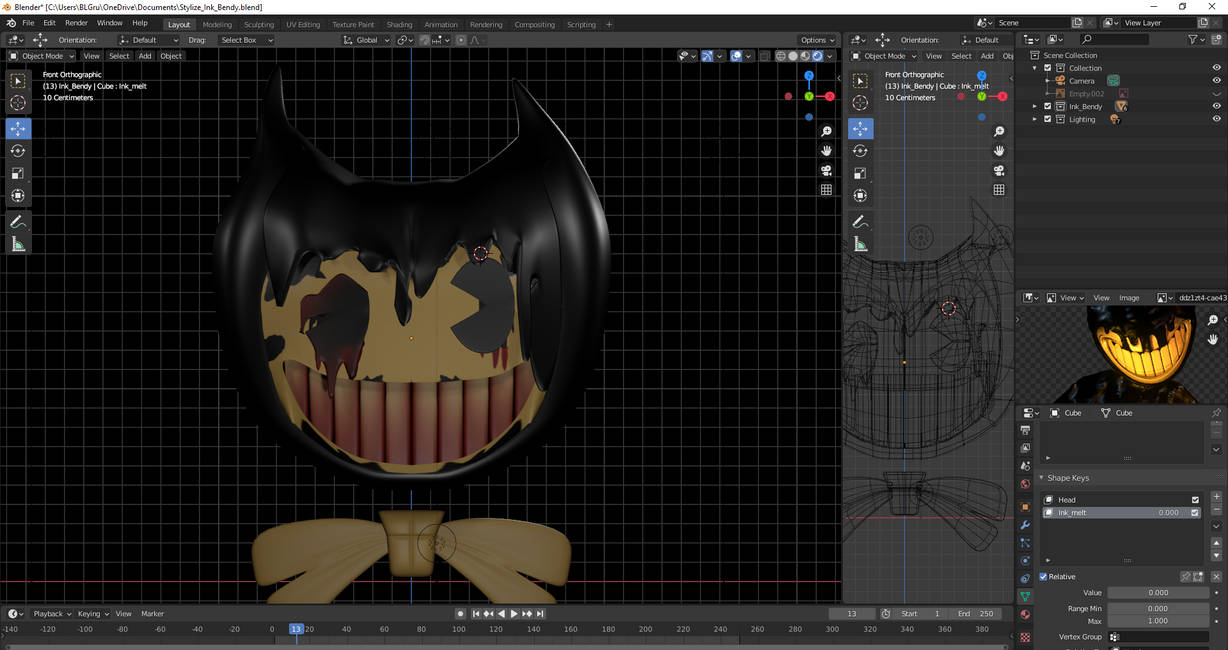The height and width of the screenshot is (650, 1228).
Task: Open the Modifier Properties wrench tab
Action: coord(1025,524)
